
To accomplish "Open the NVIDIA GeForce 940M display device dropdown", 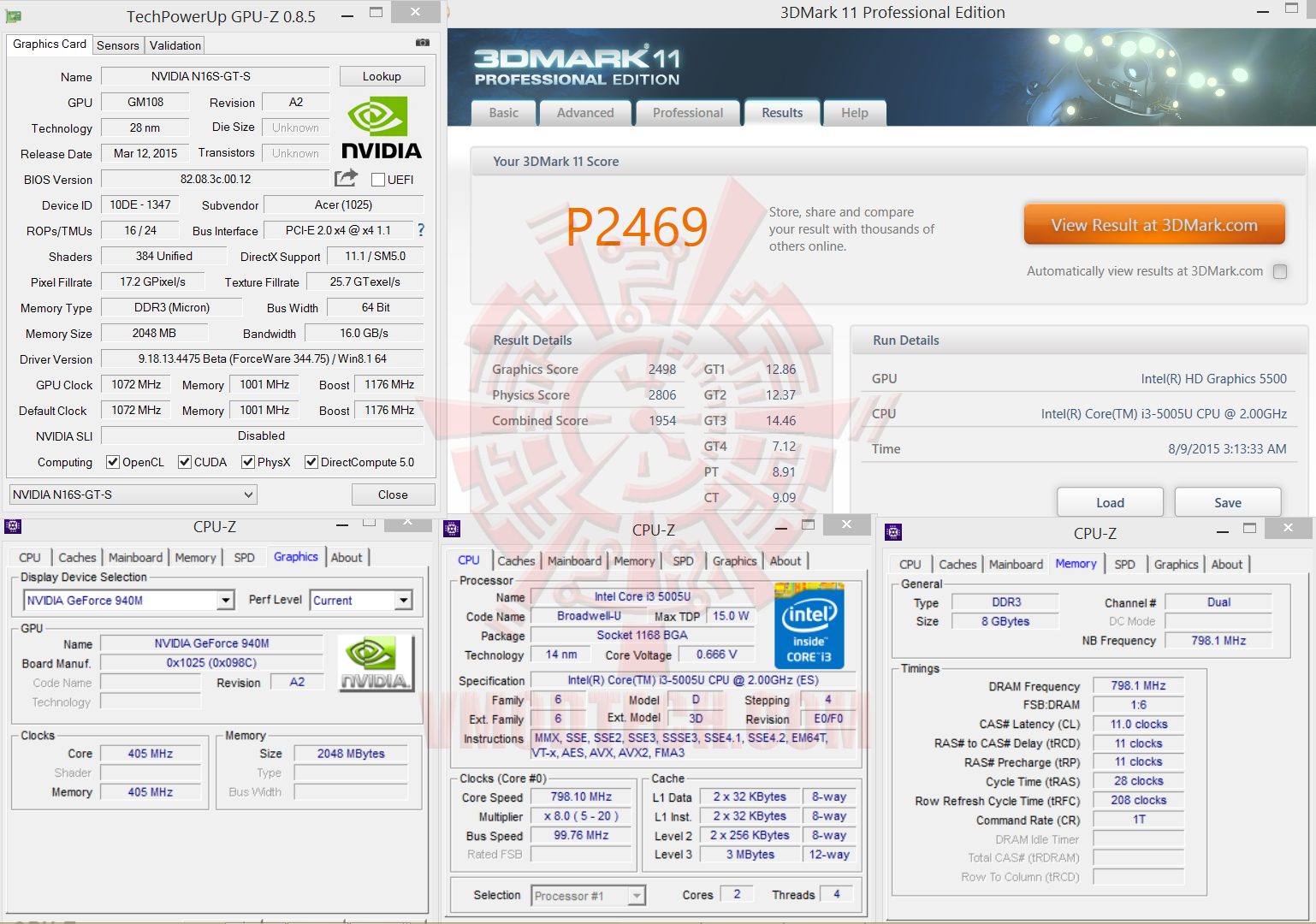I will (129, 601).
